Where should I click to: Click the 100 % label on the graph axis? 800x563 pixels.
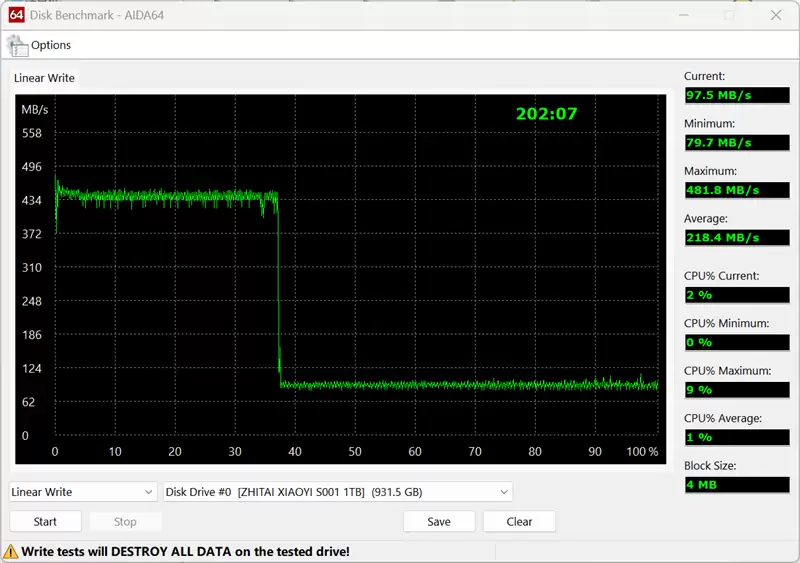642,452
